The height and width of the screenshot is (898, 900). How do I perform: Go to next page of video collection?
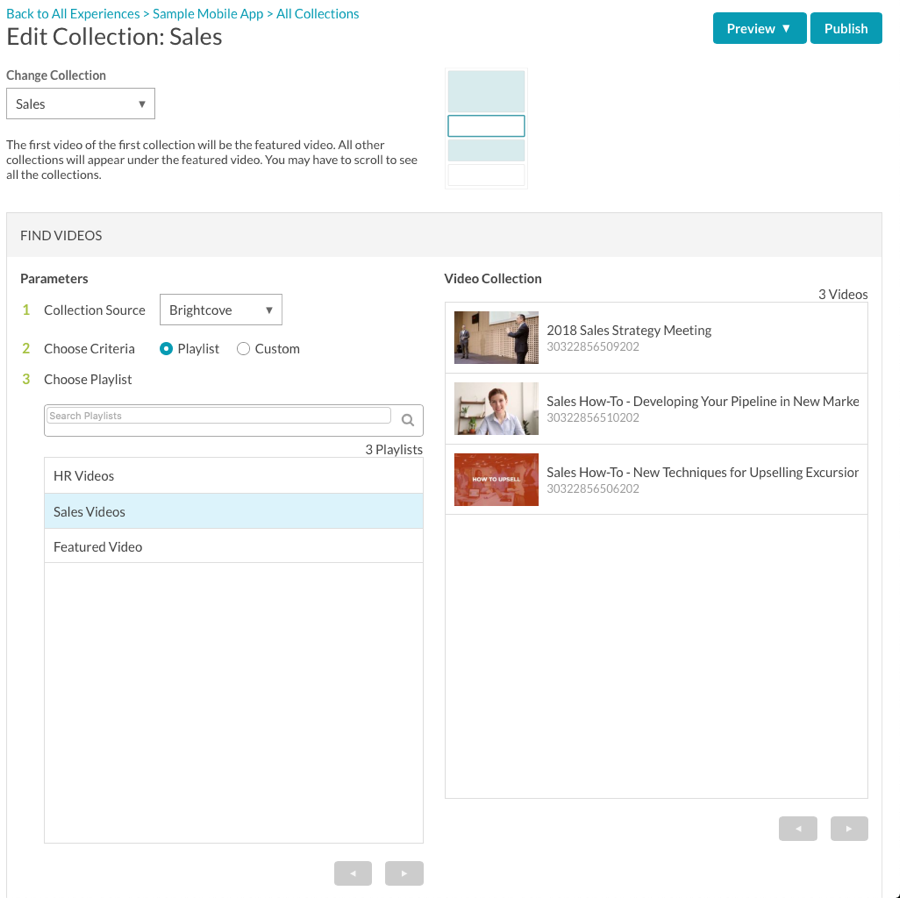click(x=849, y=828)
